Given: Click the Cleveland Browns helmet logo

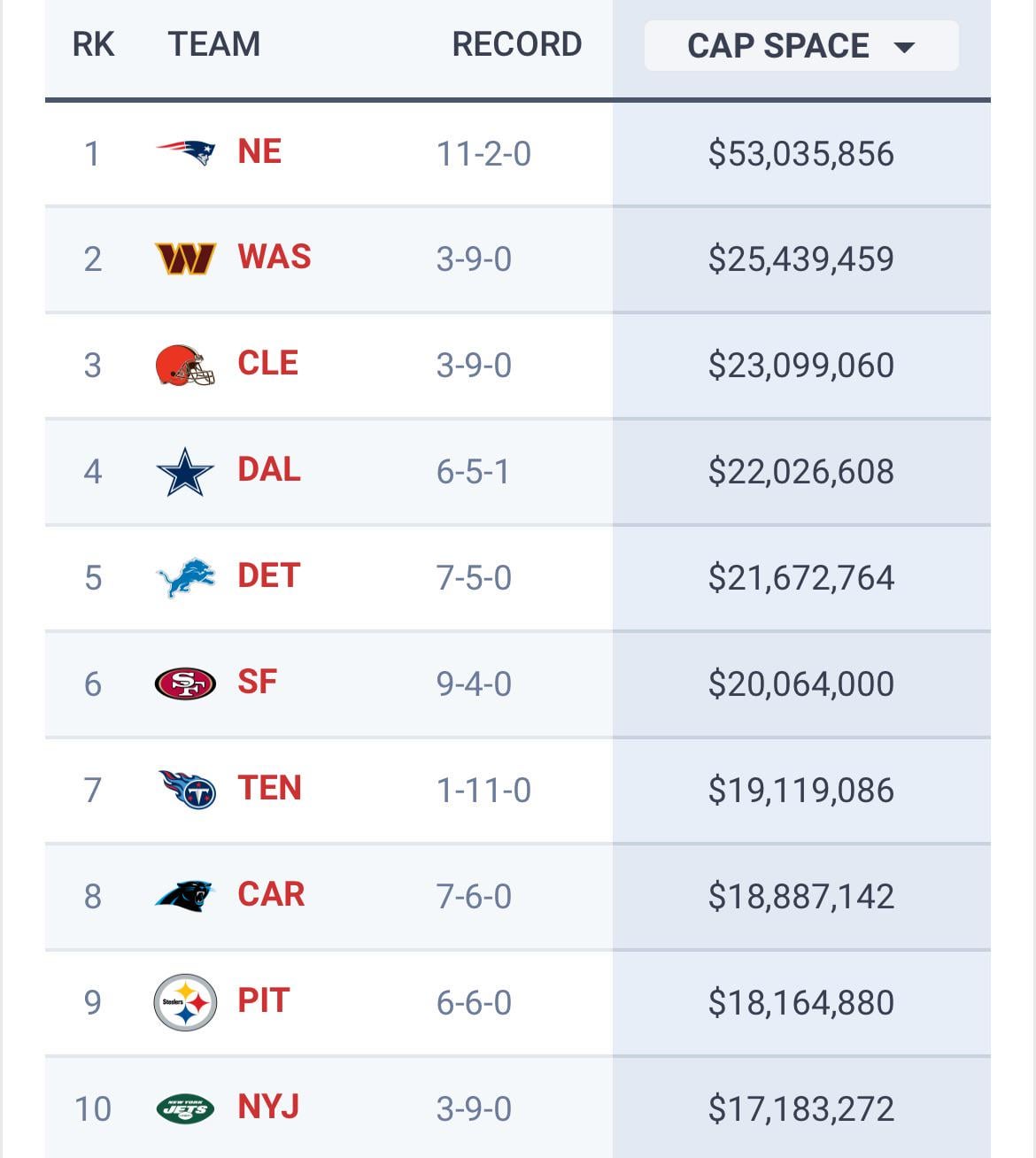Looking at the screenshot, I should point(185,365).
